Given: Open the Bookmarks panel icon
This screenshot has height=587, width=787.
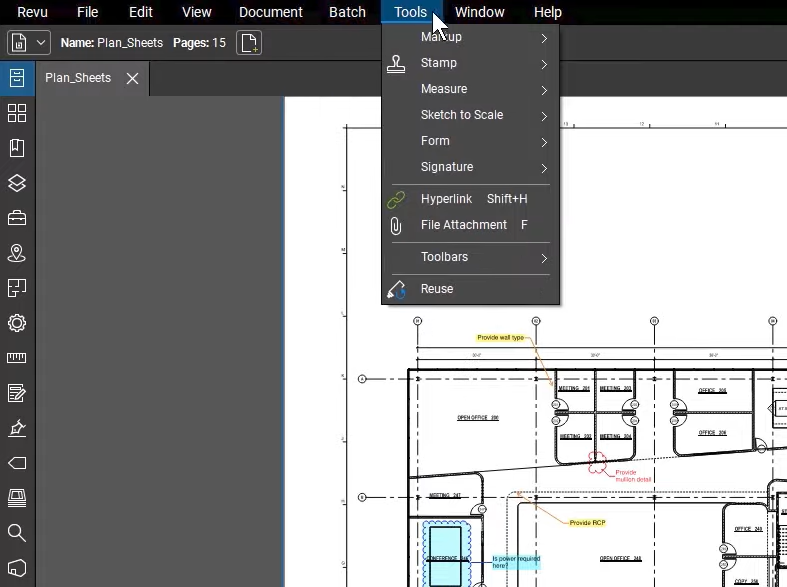Looking at the screenshot, I should [17, 148].
